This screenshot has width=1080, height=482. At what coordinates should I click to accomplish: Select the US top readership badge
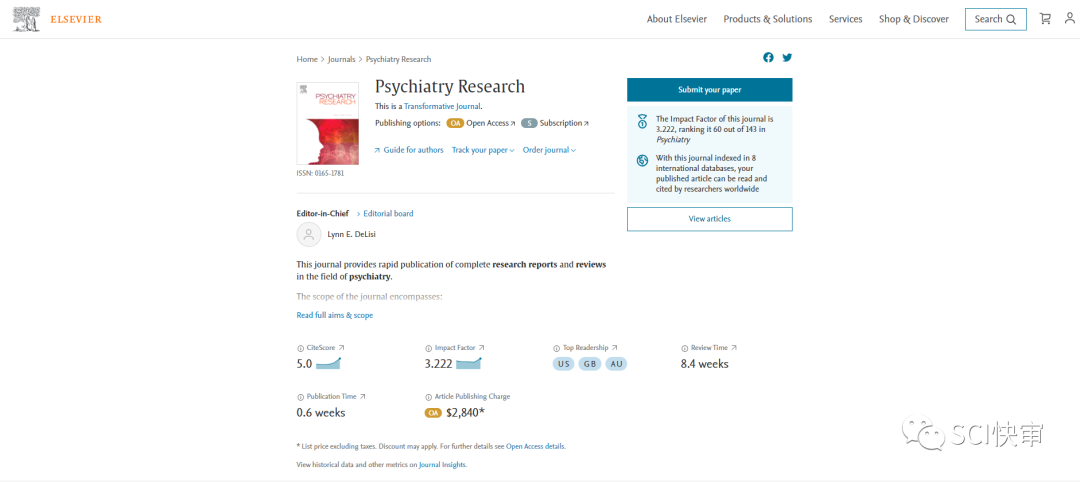564,364
